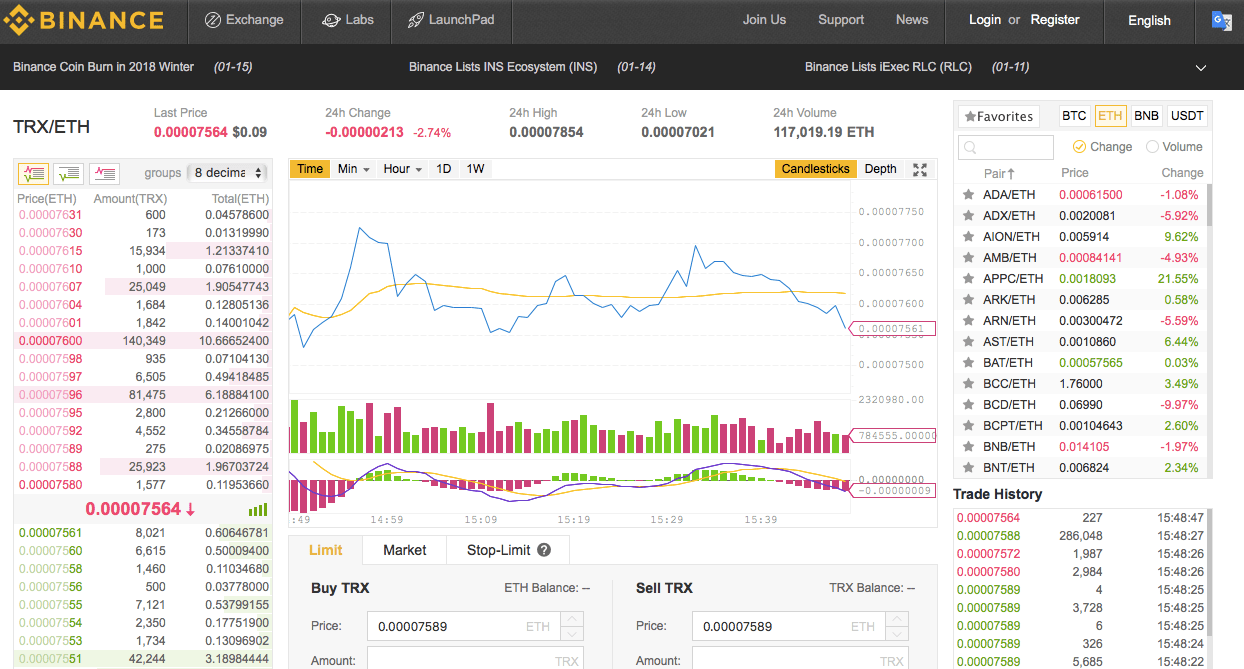Screen dimensions: 1244x669
Task: Set chart interval to 1D
Action: (444, 169)
